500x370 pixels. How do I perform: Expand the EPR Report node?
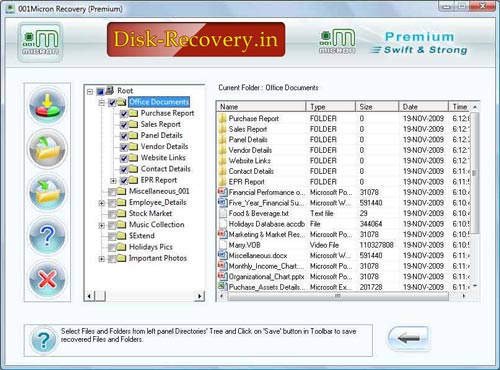113,181
